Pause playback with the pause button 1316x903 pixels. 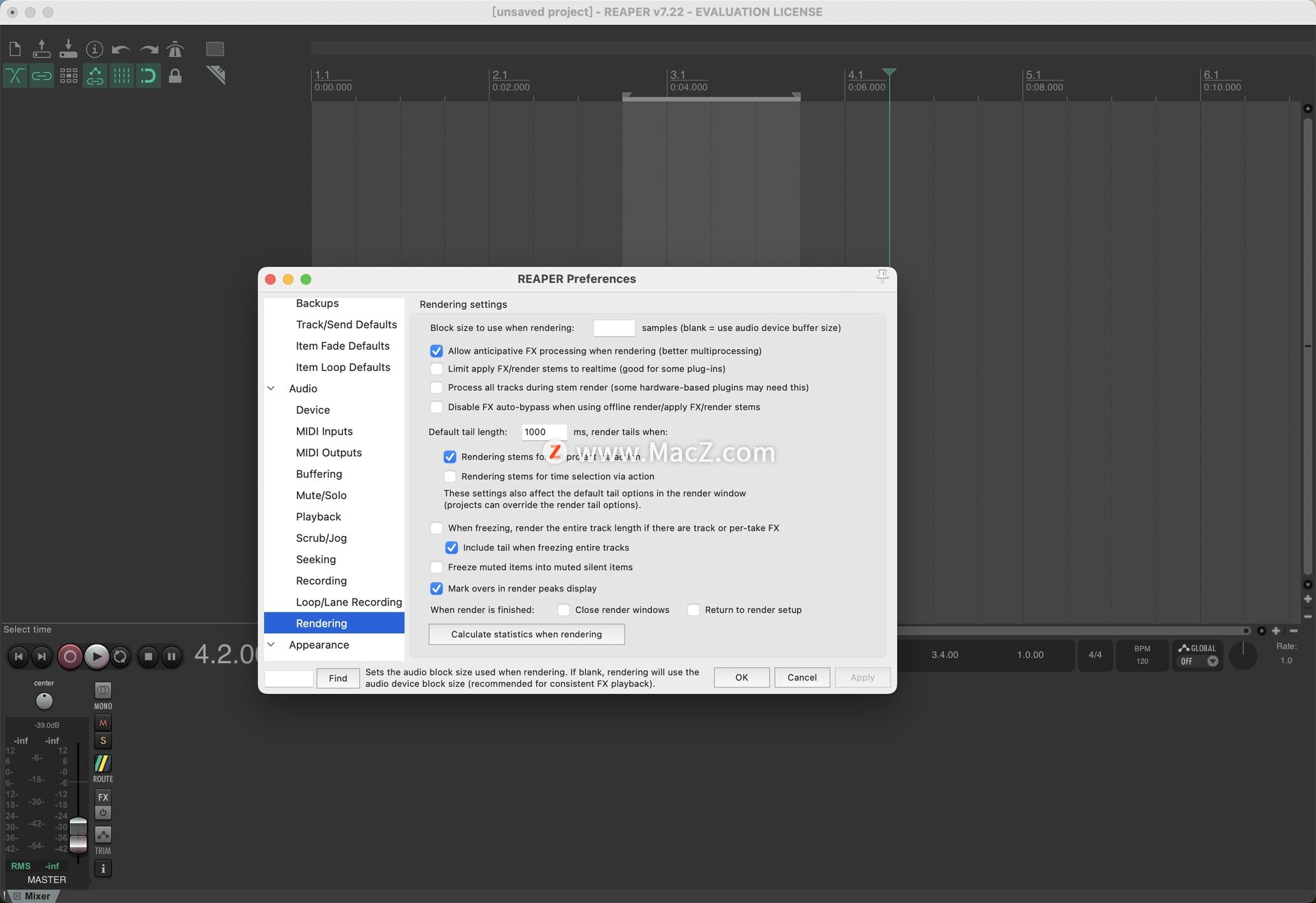[x=171, y=656]
